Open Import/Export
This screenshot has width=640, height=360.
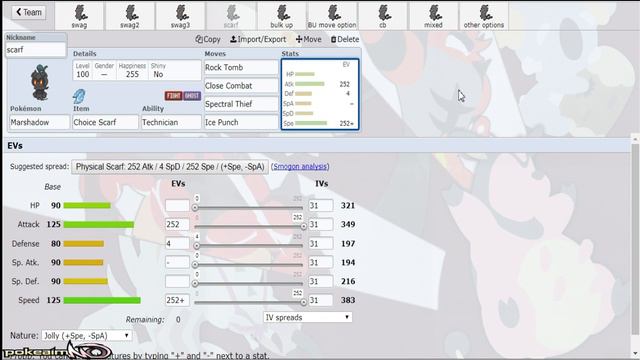click(x=258, y=39)
